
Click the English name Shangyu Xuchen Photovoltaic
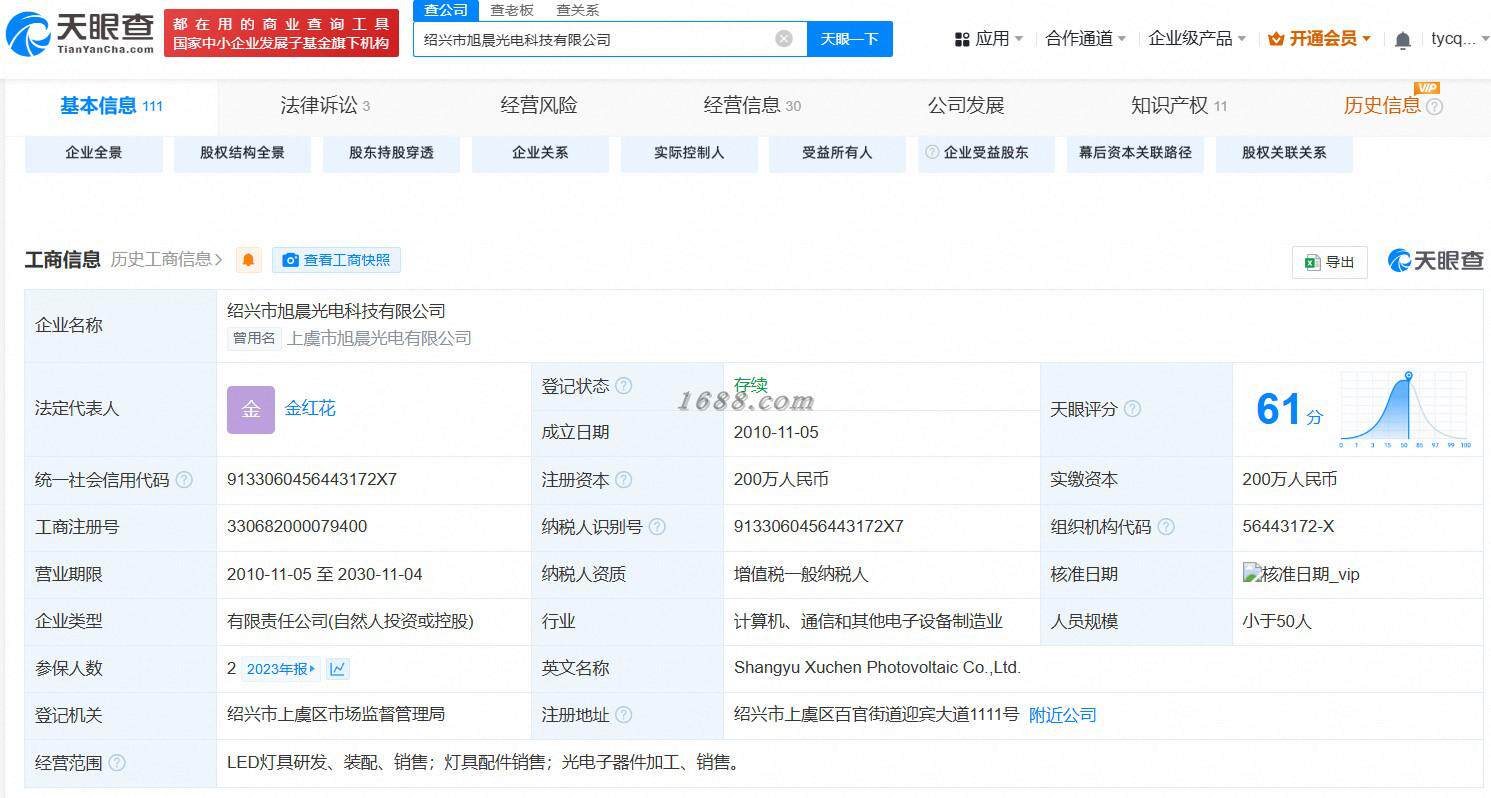pos(877,668)
